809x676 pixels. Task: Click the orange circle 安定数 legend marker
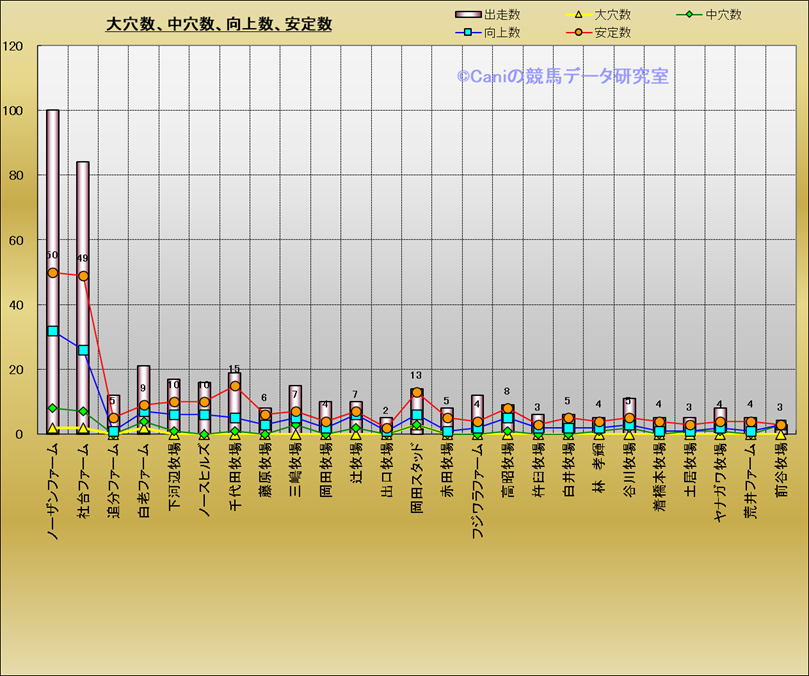tap(578, 33)
